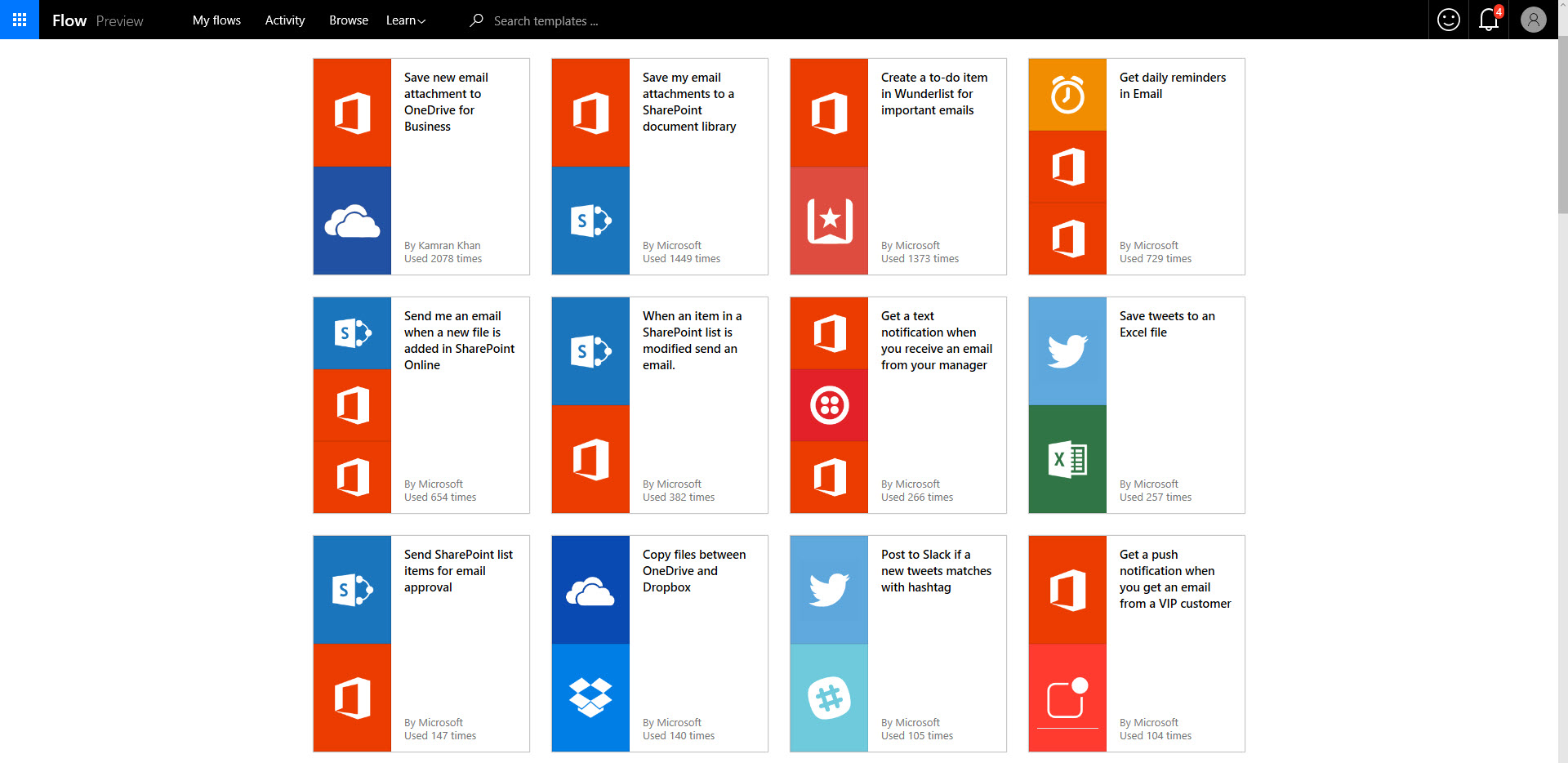Click 'Used 105 times' text
Screen dimensions: 1568x763
(916, 735)
